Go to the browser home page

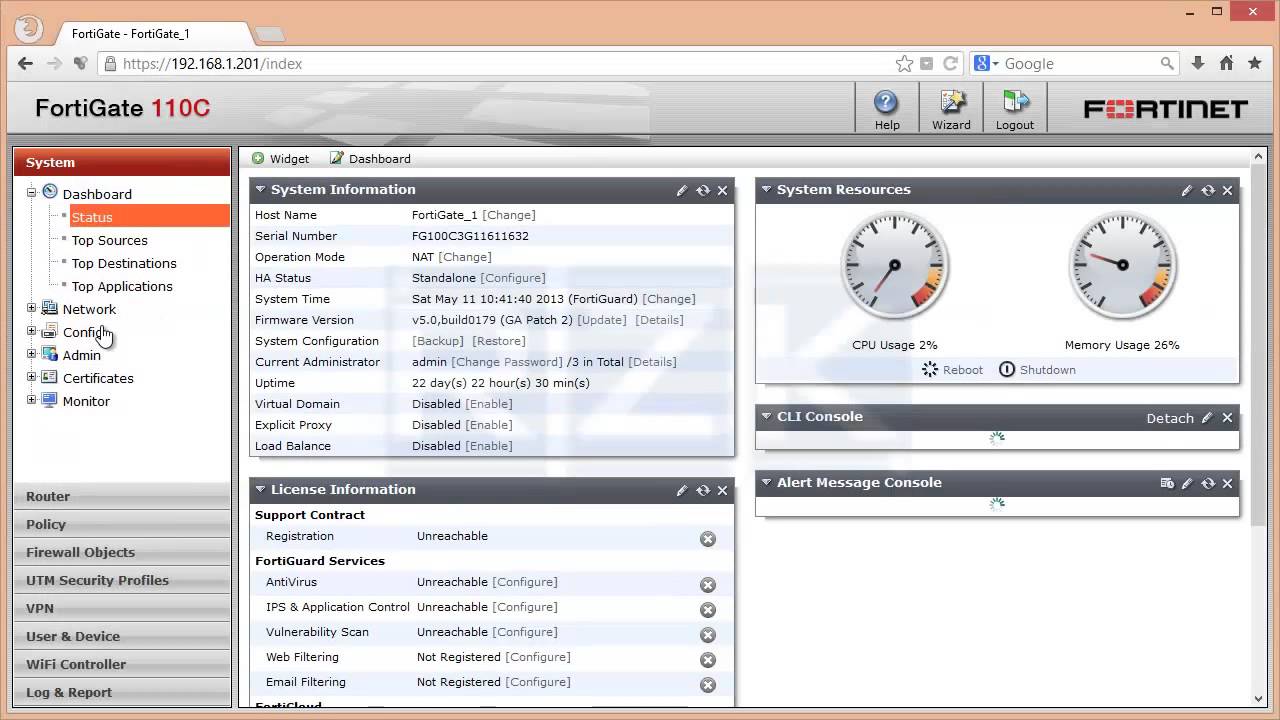click(1226, 63)
